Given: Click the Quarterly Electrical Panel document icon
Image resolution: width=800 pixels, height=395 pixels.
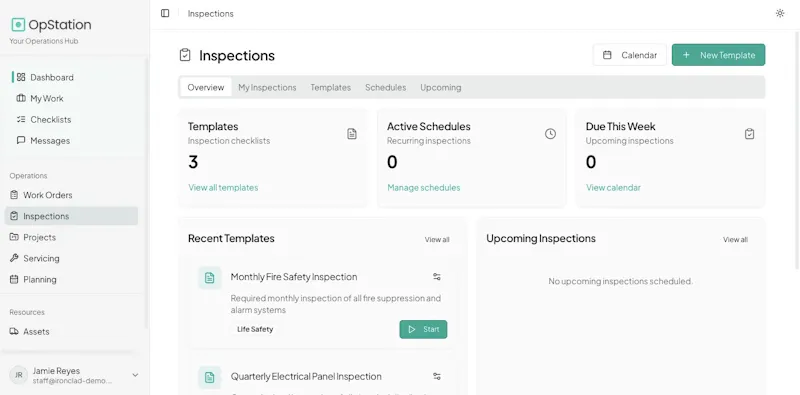Looking at the screenshot, I should tap(209, 378).
